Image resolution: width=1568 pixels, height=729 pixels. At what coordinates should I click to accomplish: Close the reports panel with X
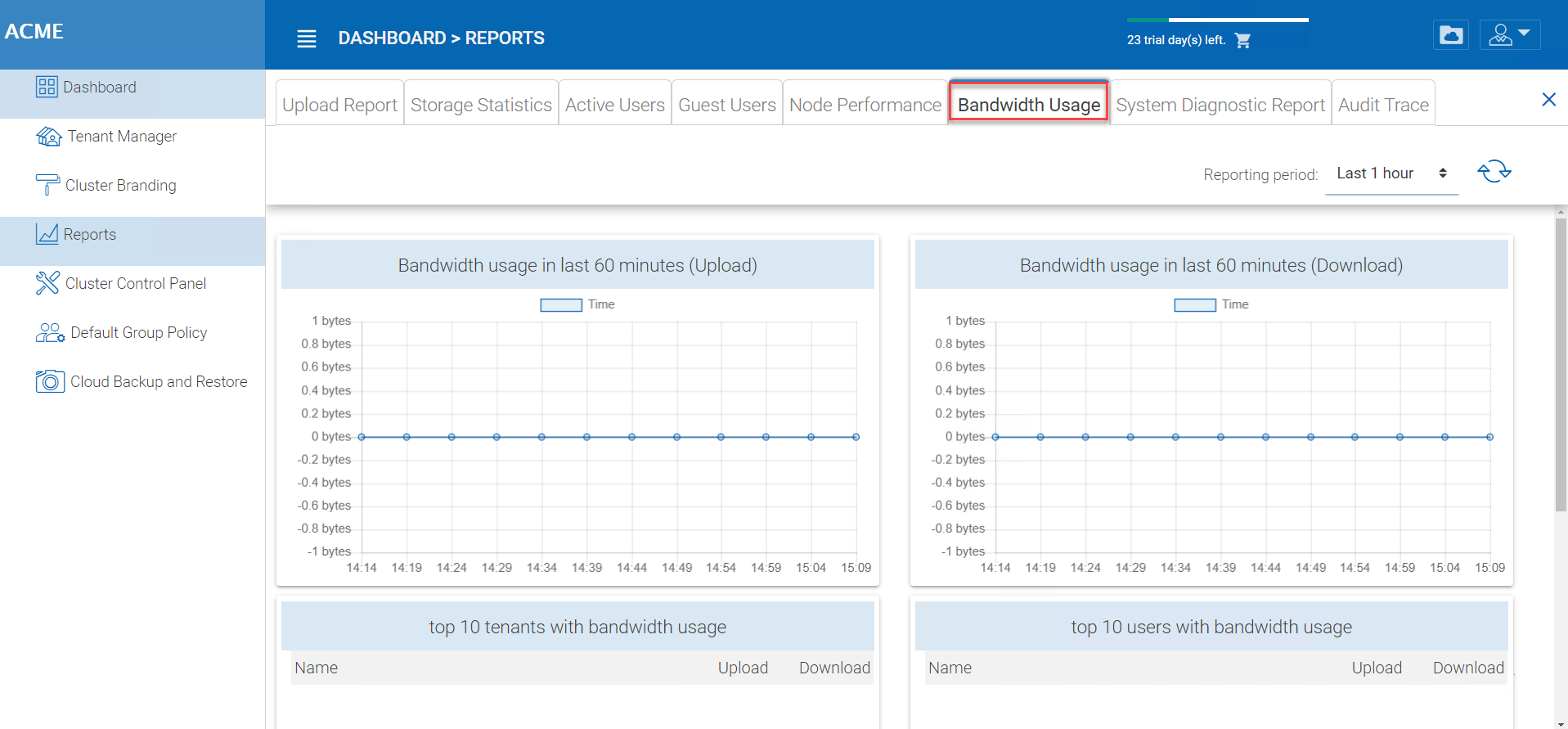point(1548,100)
